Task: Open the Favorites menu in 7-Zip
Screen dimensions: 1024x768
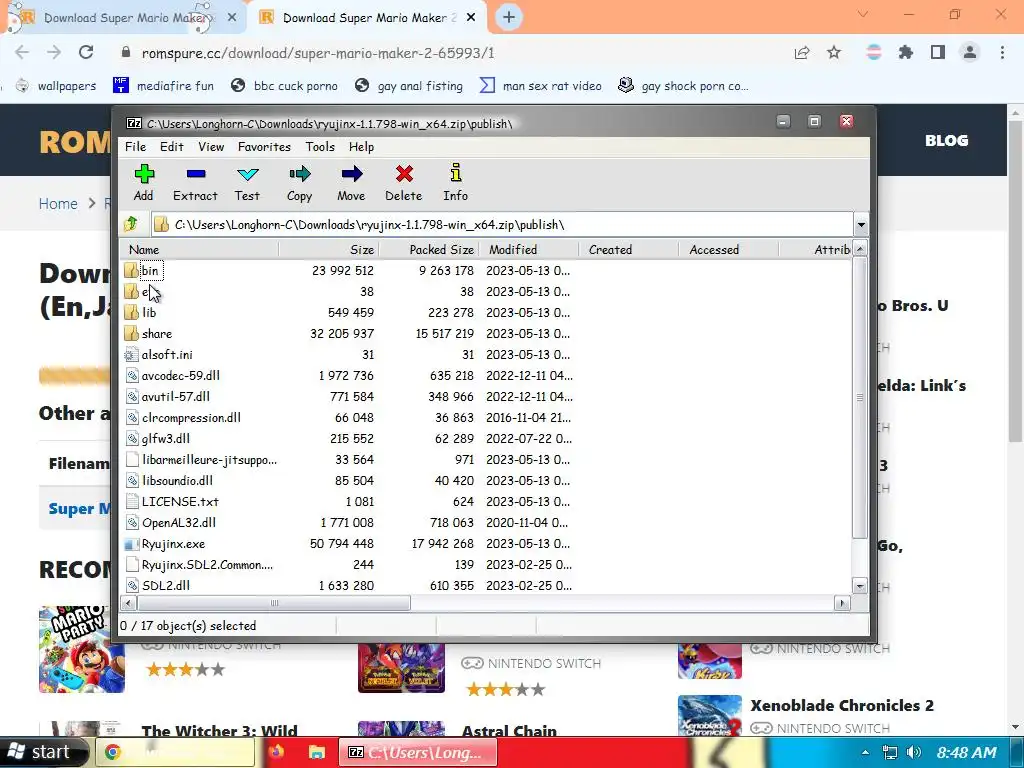Action: pos(264,146)
